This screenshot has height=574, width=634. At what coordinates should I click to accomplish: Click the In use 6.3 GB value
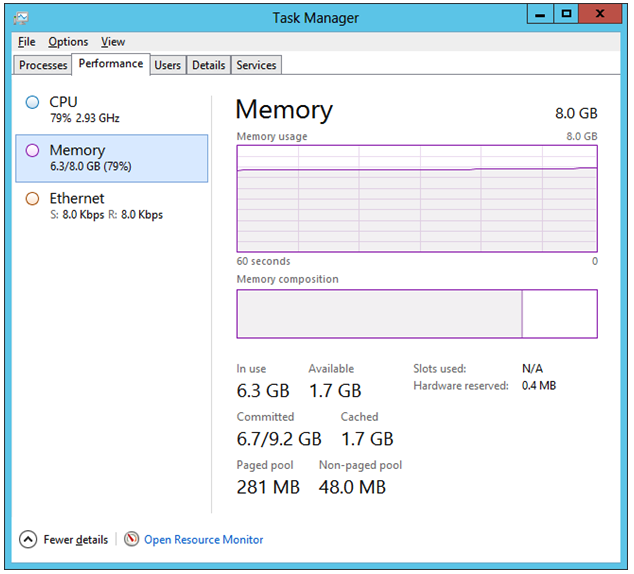point(263,391)
